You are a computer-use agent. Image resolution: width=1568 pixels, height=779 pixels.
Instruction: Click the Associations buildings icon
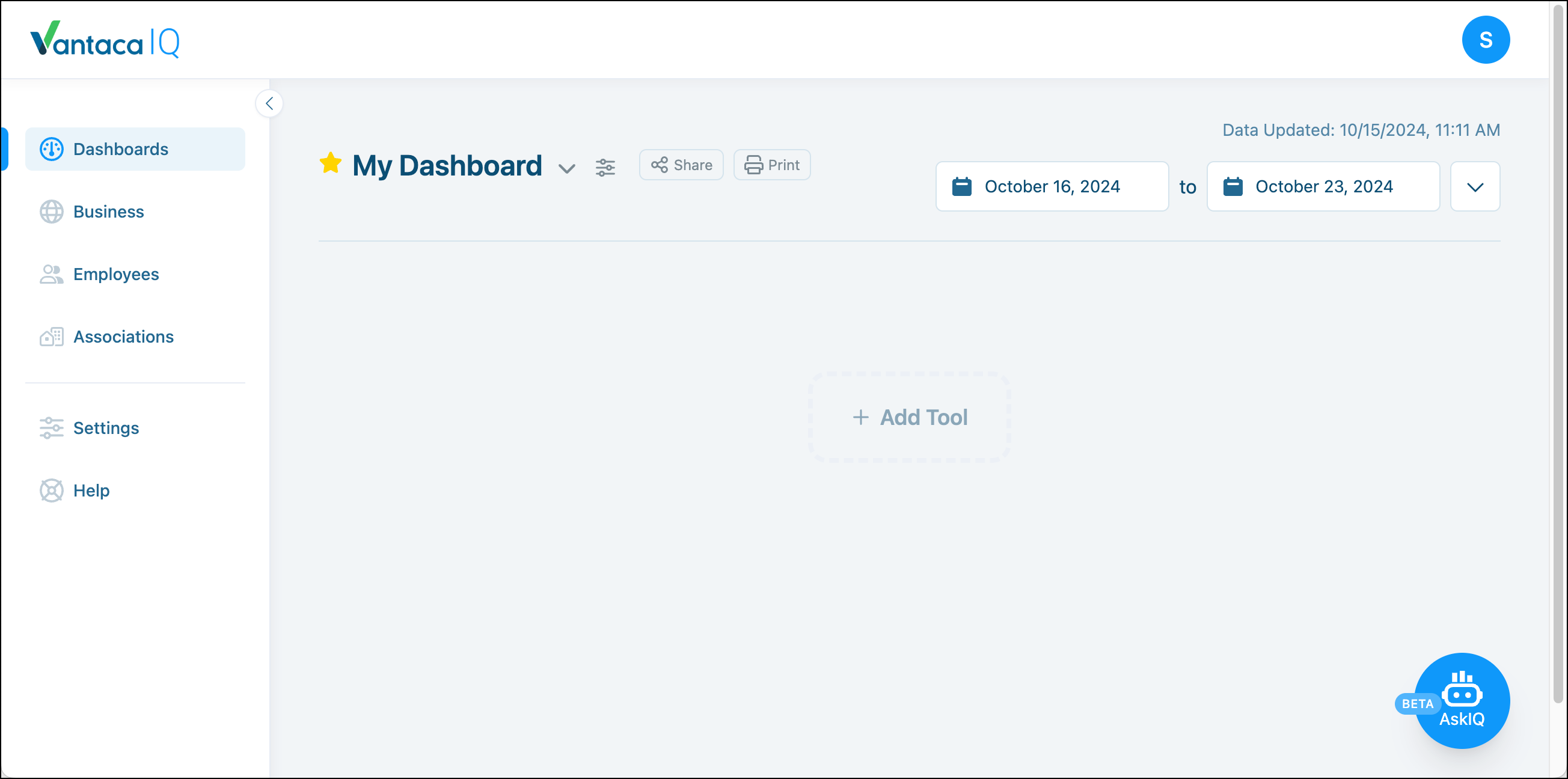pyautogui.click(x=51, y=337)
